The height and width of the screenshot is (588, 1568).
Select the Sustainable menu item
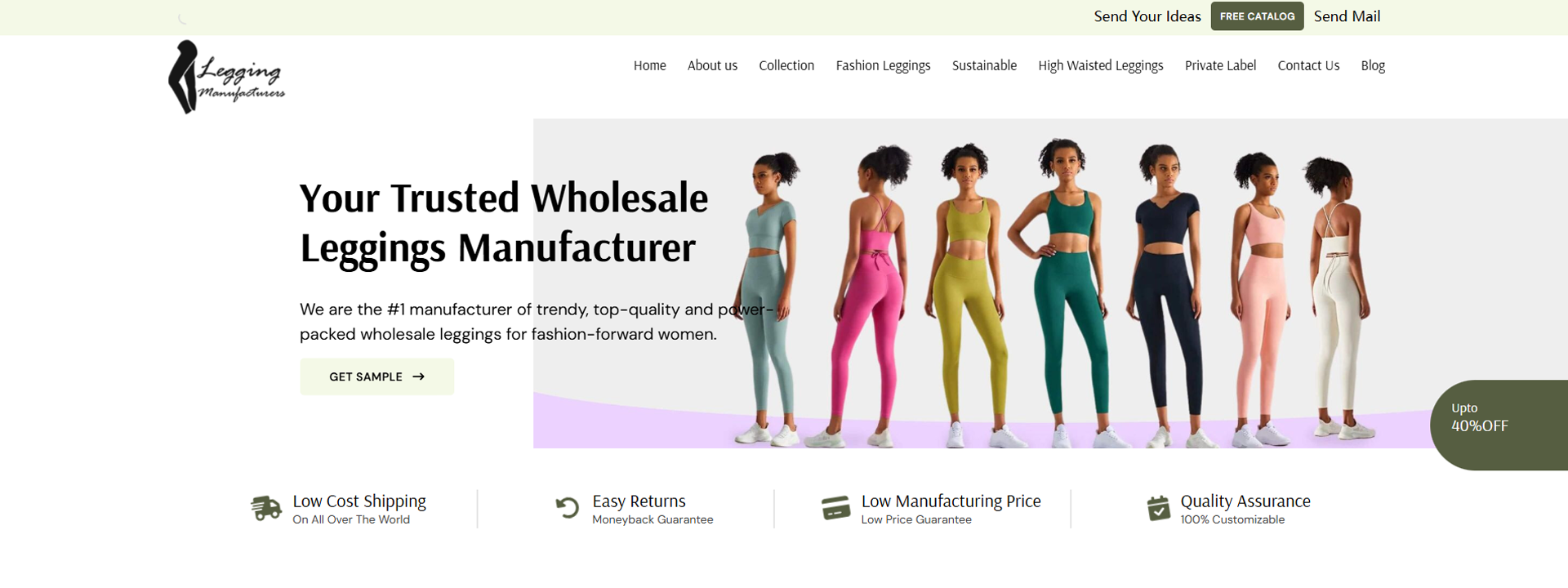(984, 65)
